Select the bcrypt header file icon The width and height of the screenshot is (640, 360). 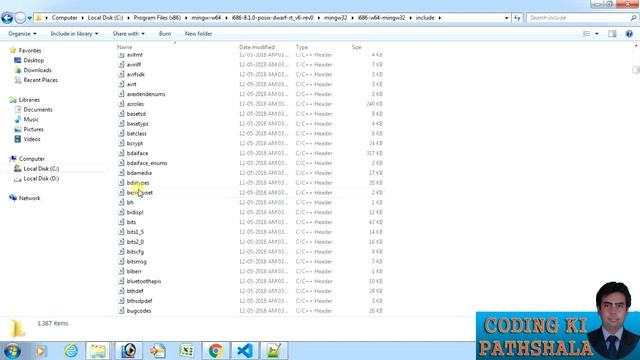point(121,143)
